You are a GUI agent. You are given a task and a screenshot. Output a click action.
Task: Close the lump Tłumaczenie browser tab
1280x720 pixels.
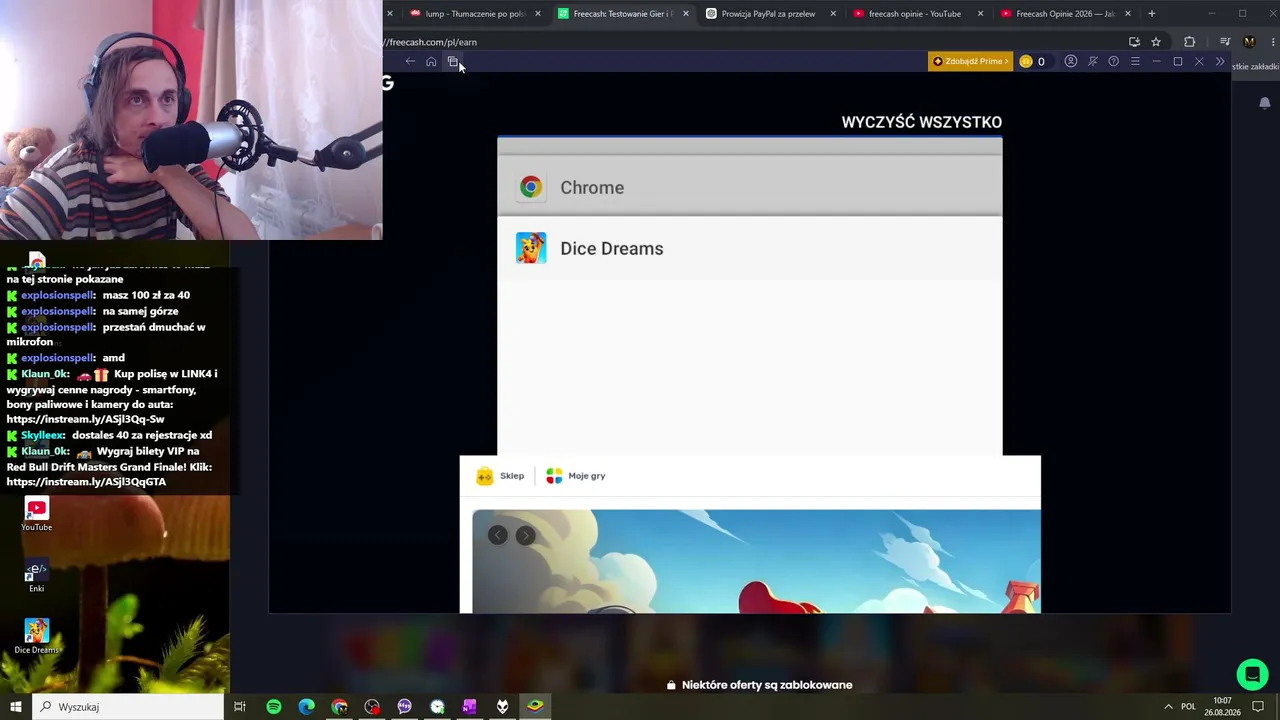pyautogui.click(x=538, y=14)
